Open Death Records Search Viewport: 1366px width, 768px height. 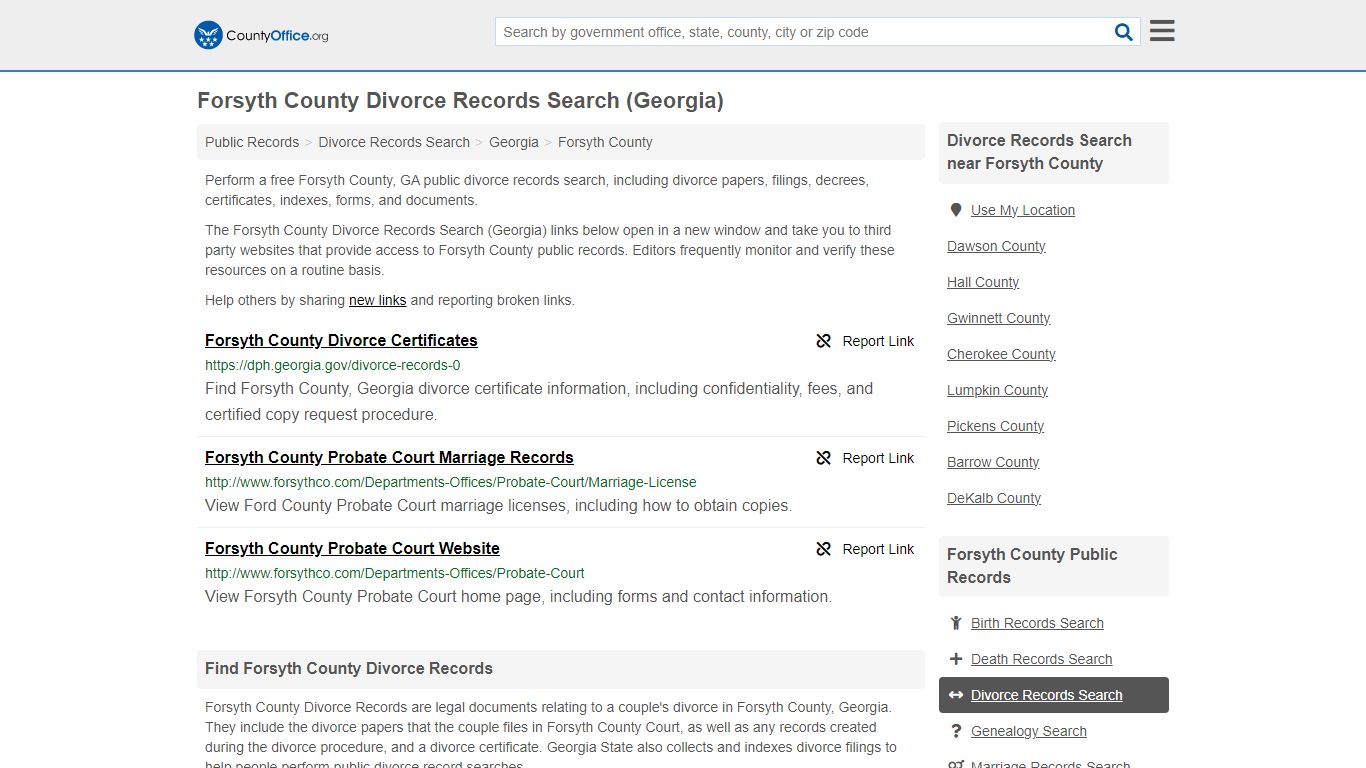point(1041,659)
